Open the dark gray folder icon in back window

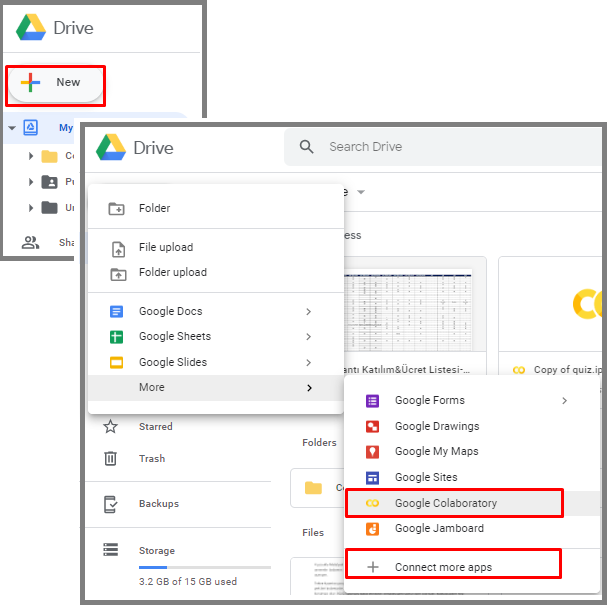click(49, 207)
